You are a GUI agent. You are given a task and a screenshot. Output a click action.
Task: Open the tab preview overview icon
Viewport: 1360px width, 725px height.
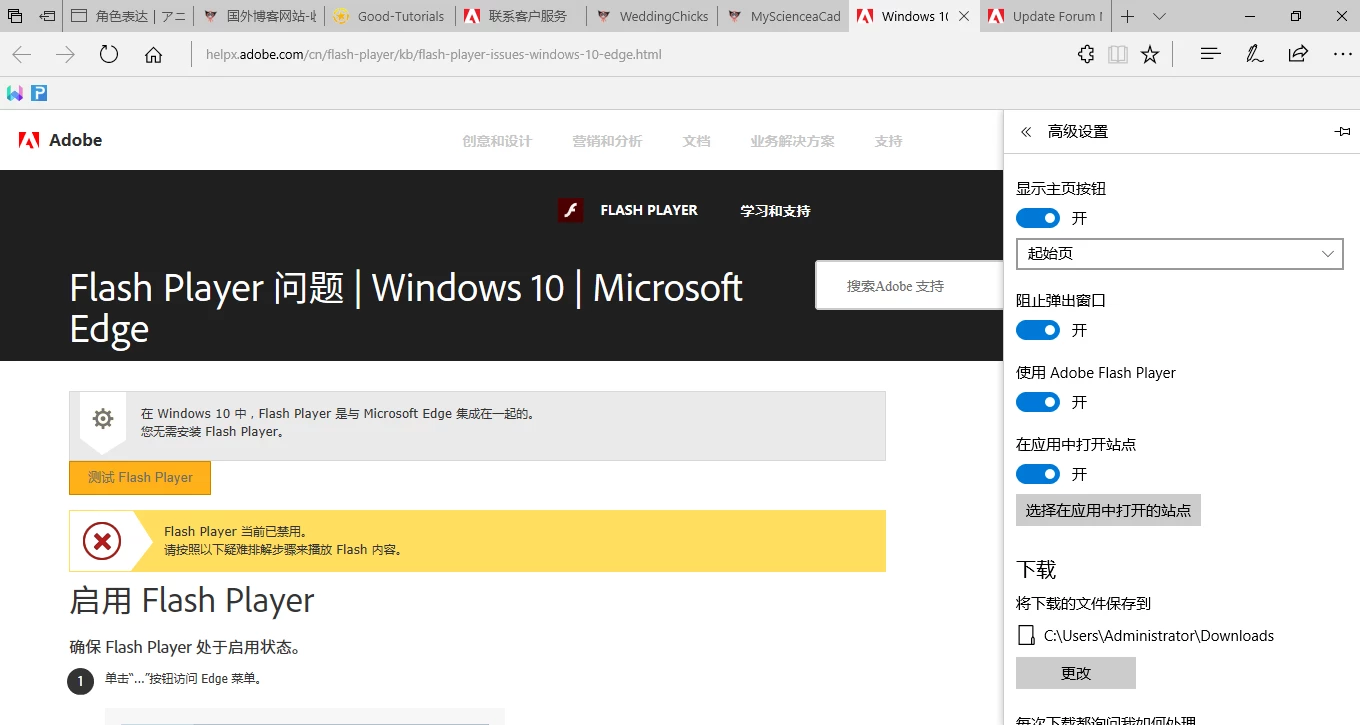coord(15,16)
